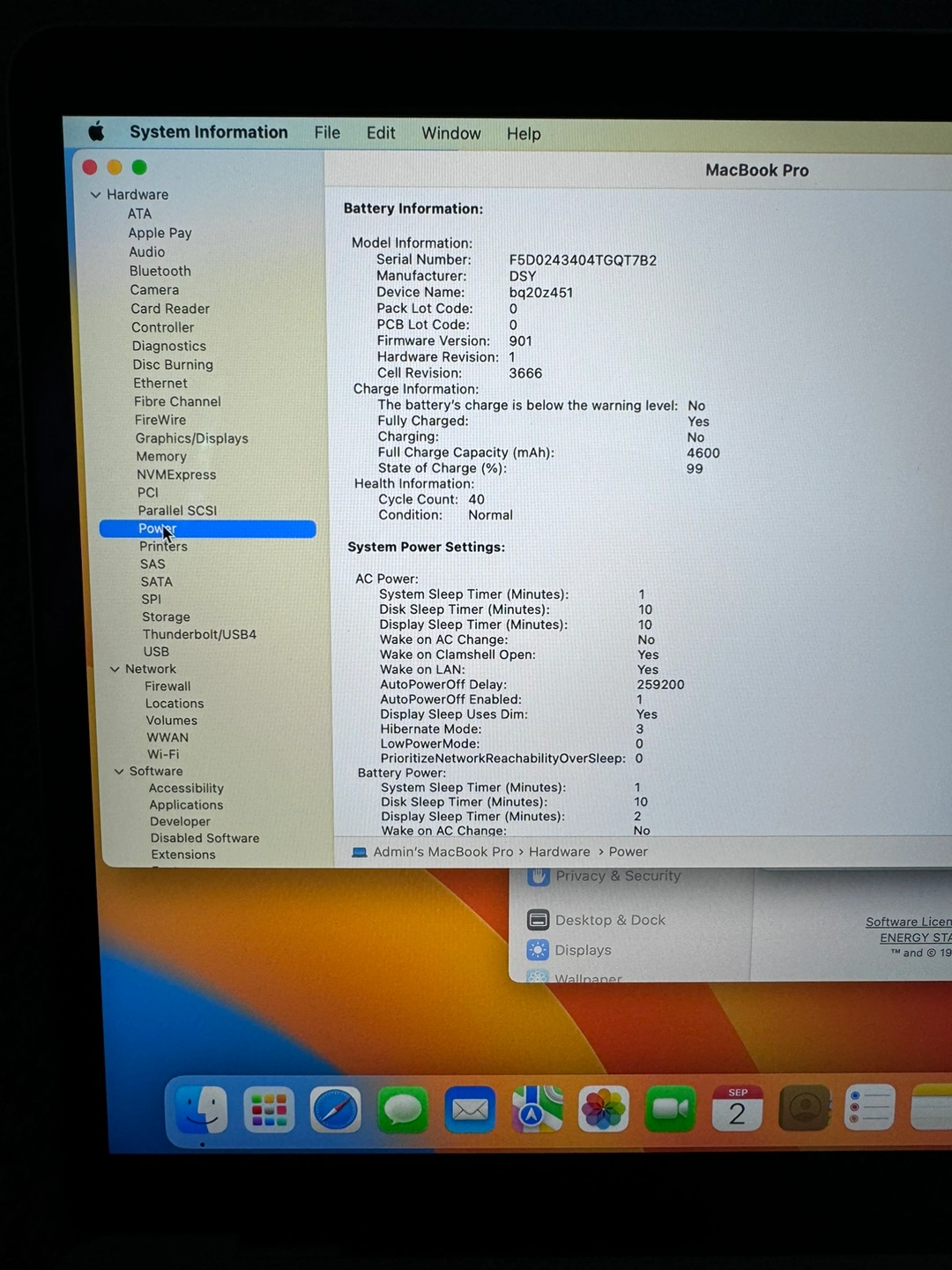Select Desktop & Dock settings item
The width and height of the screenshot is (952, 1270).
pos(609,920)
